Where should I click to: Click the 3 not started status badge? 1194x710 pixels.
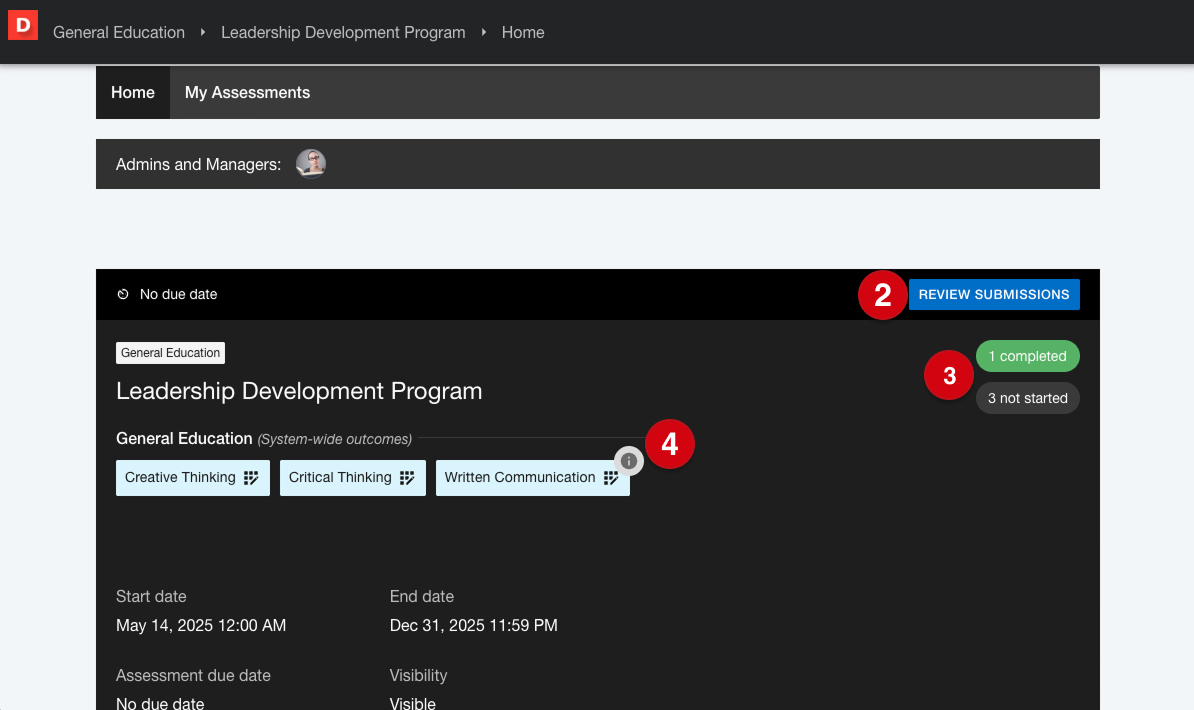coord(1027,398)
